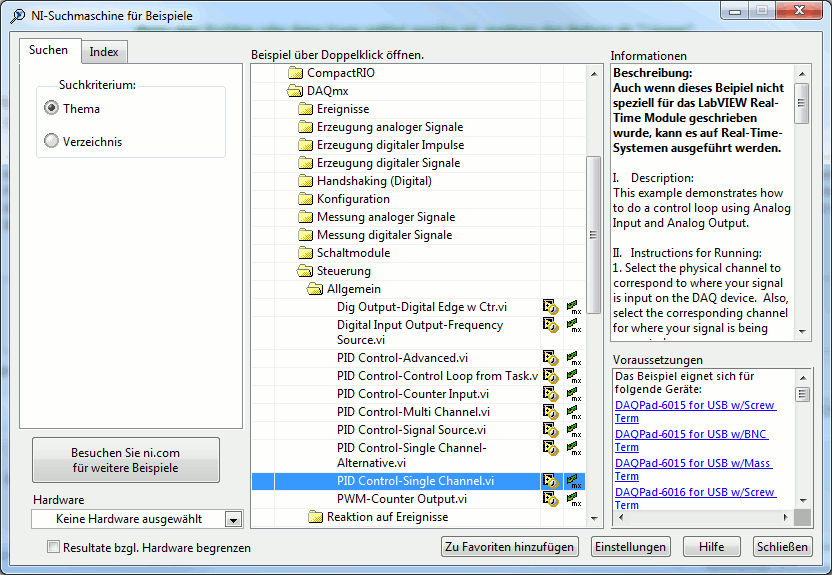Image resolution: width=832 pixels, height=575 pixels.
Task: Click the Voraussetzungen vertical scrollbar thumb
Action: (x=803, y=395)
